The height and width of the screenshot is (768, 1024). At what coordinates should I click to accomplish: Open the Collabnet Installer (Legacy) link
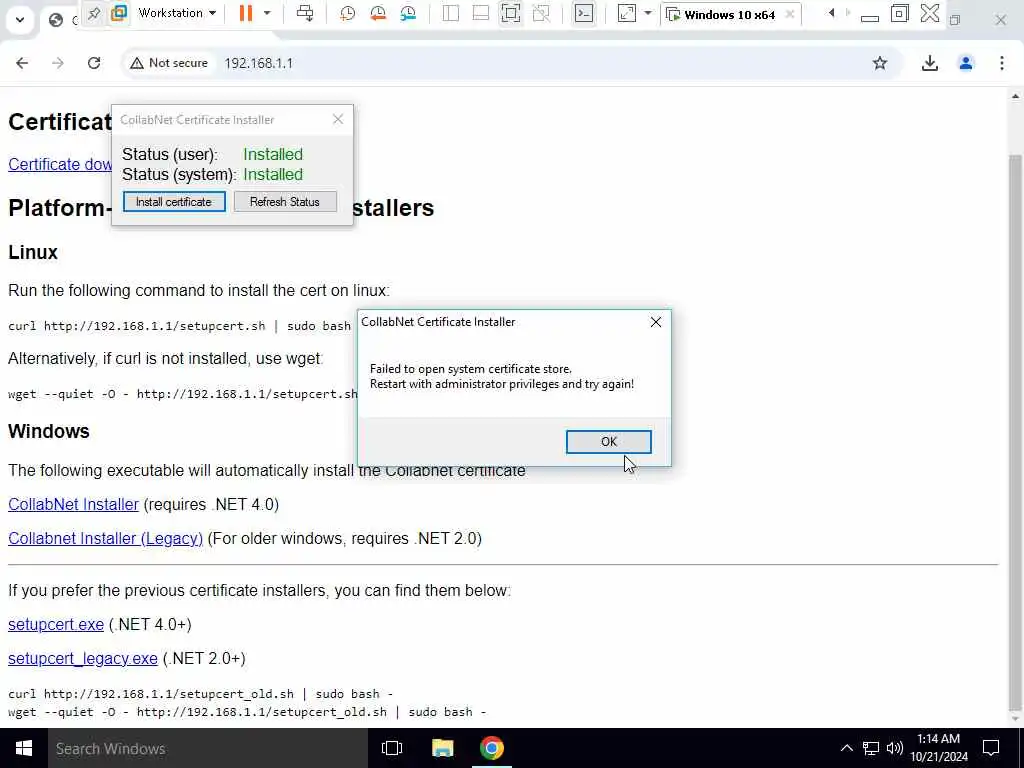[x=105, y=538]
